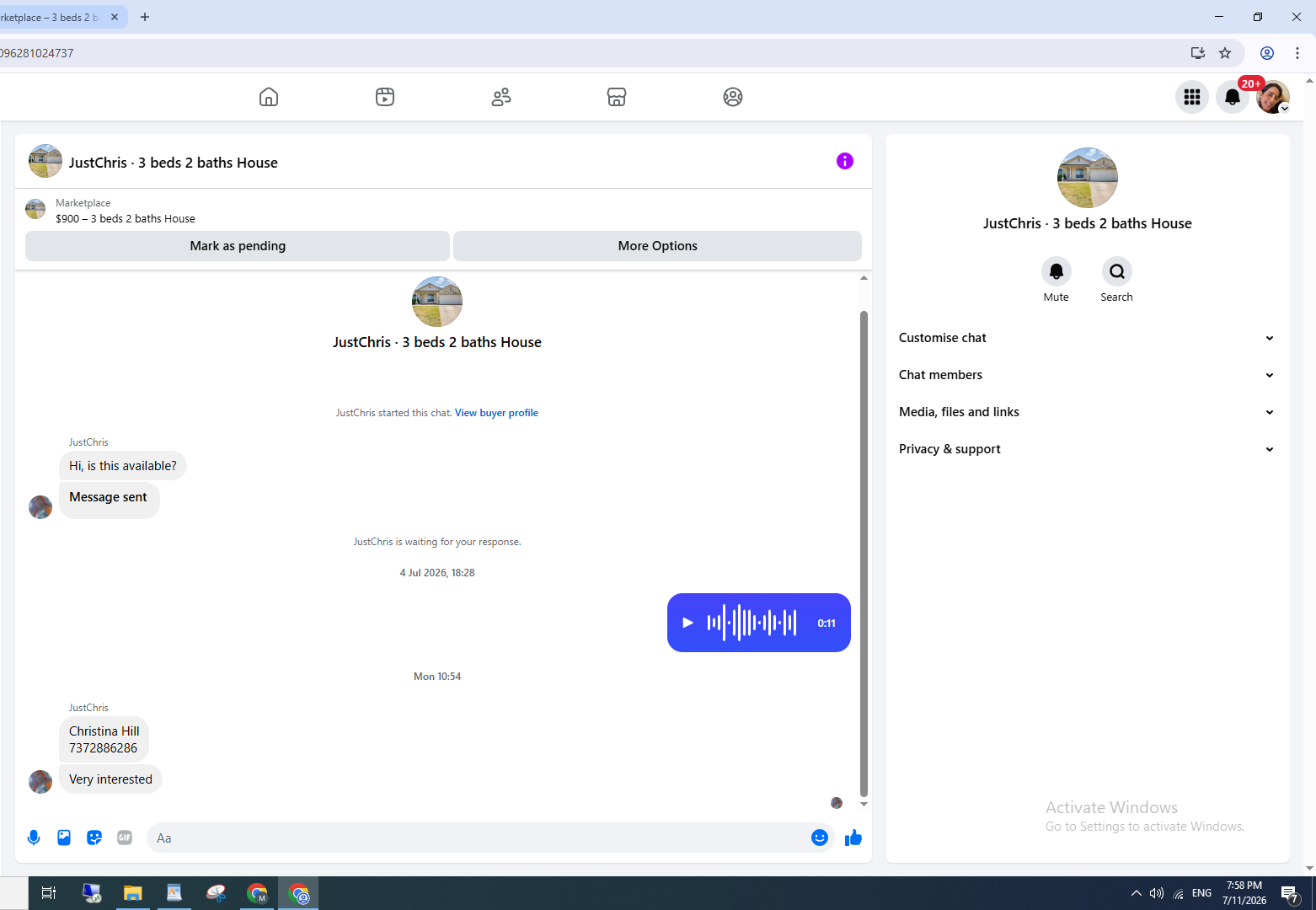Image resolution: width=1316 pixels, height=910 pixels.
Task: Open File Explorer from taskbar
Action: click(x=132, y=893)
